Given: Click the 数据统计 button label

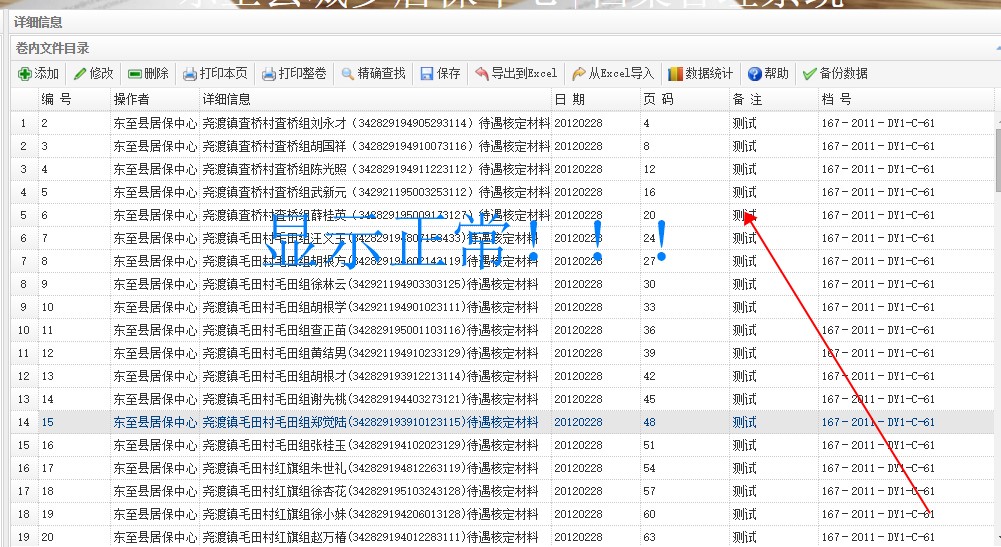Looking at the screenshot, I should [709, 73].
